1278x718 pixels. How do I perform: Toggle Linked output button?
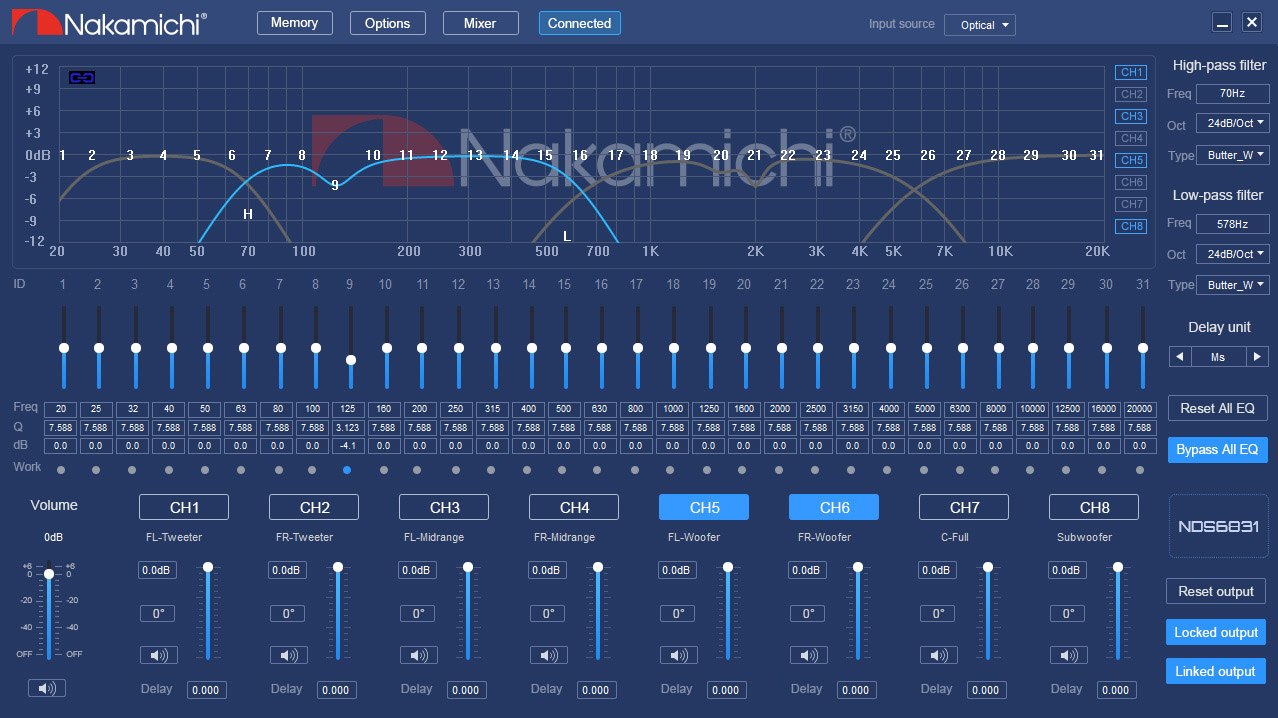coord(1216,671)
